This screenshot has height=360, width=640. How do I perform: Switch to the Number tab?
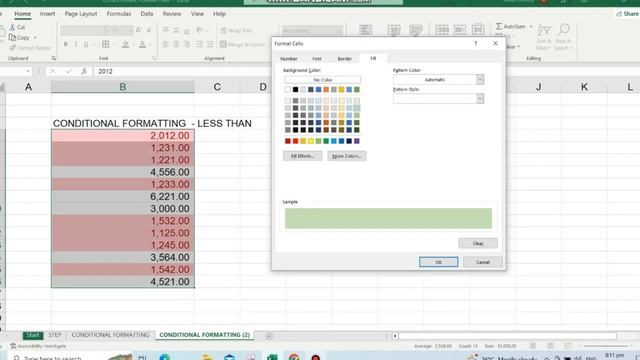pyautogui.click(x=289, y=59)
